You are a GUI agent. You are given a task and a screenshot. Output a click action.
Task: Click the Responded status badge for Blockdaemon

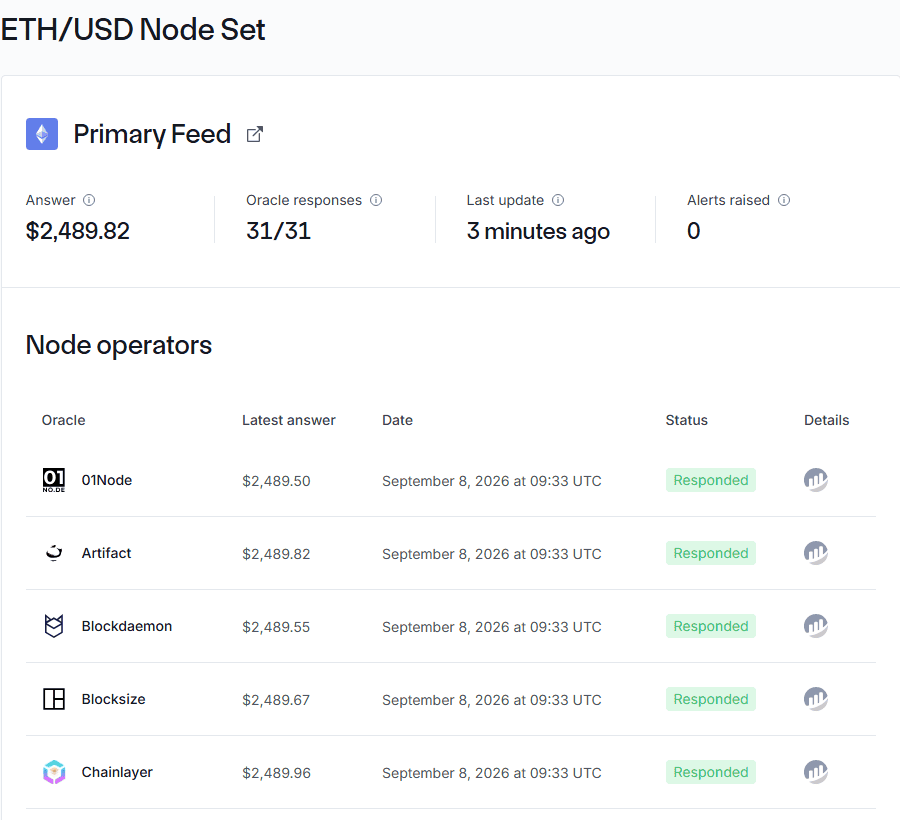coord(711,626)
